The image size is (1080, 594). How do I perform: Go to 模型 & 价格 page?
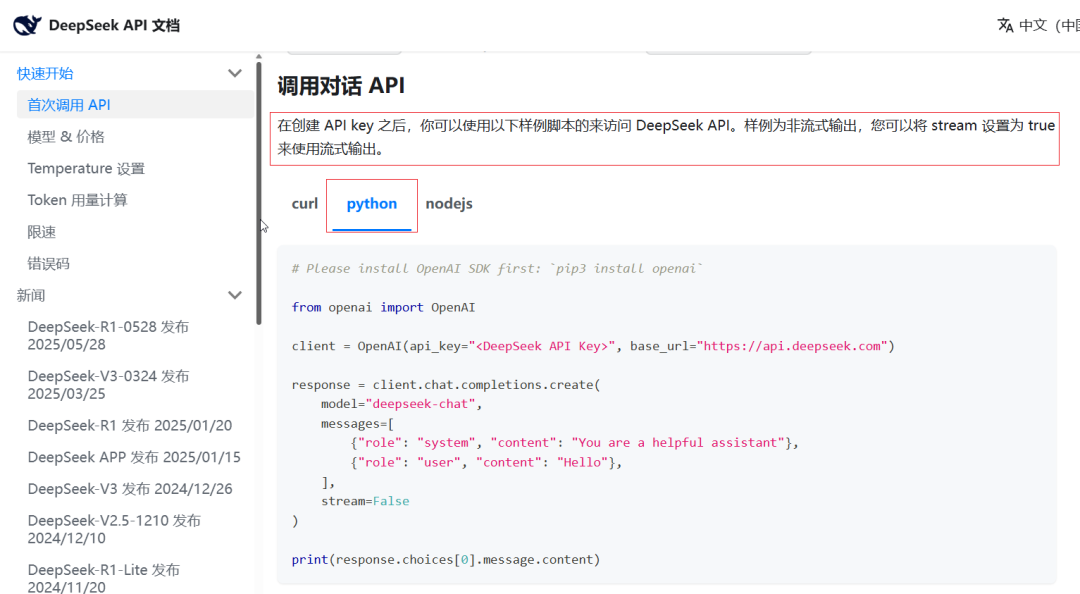point(66,137)
